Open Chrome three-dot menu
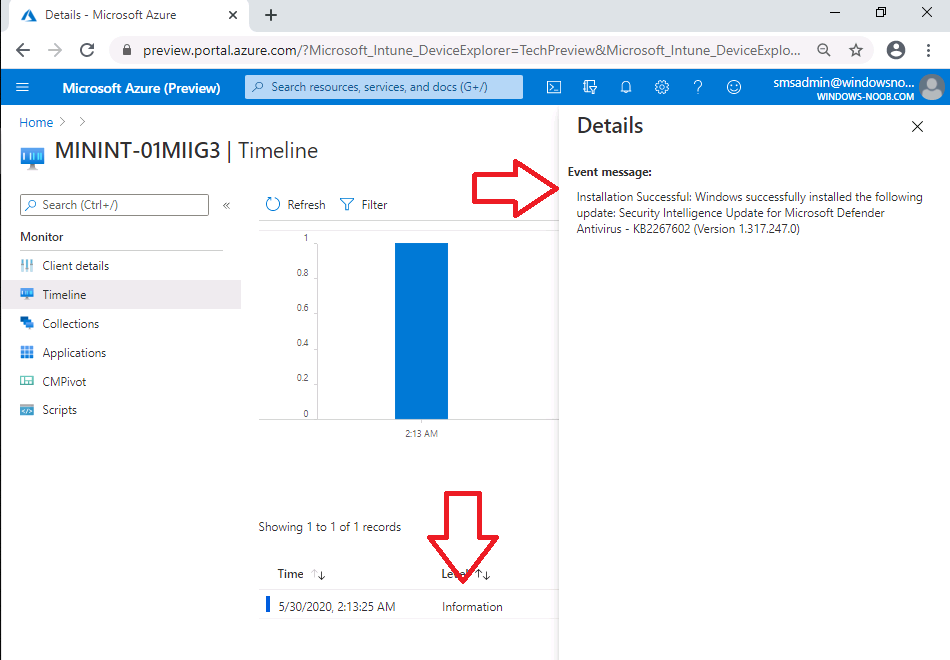This screenshot has height=660, width=950. click(x=928, y=50)
